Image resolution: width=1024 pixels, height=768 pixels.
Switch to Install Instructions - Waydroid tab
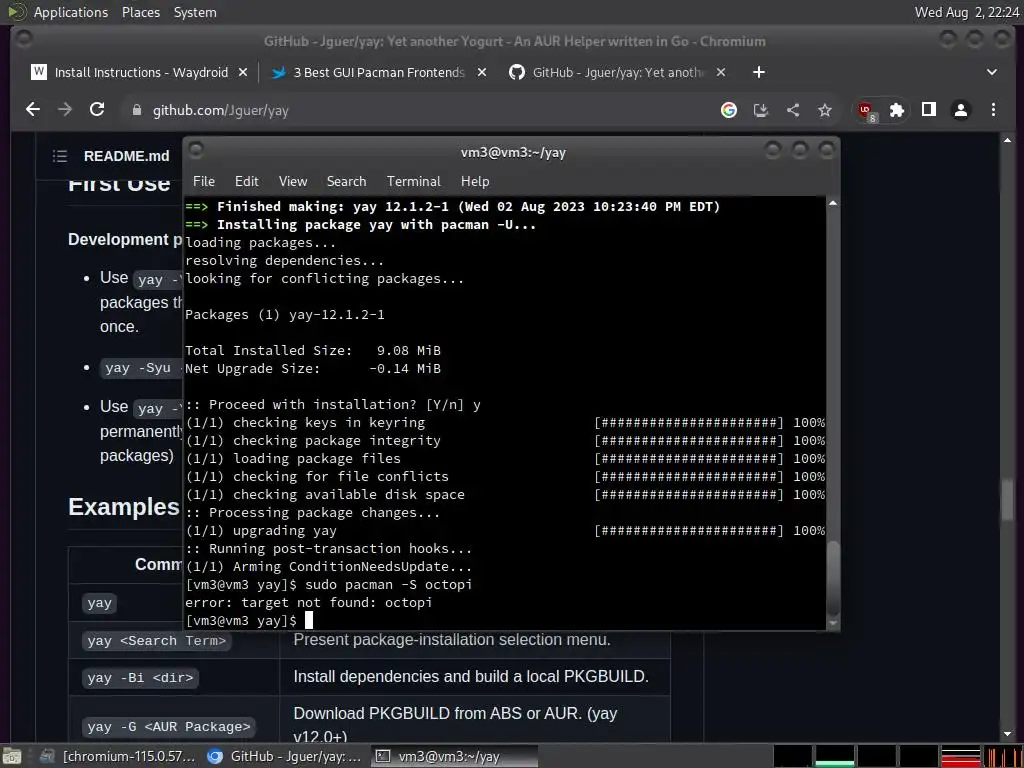(140, 72)
